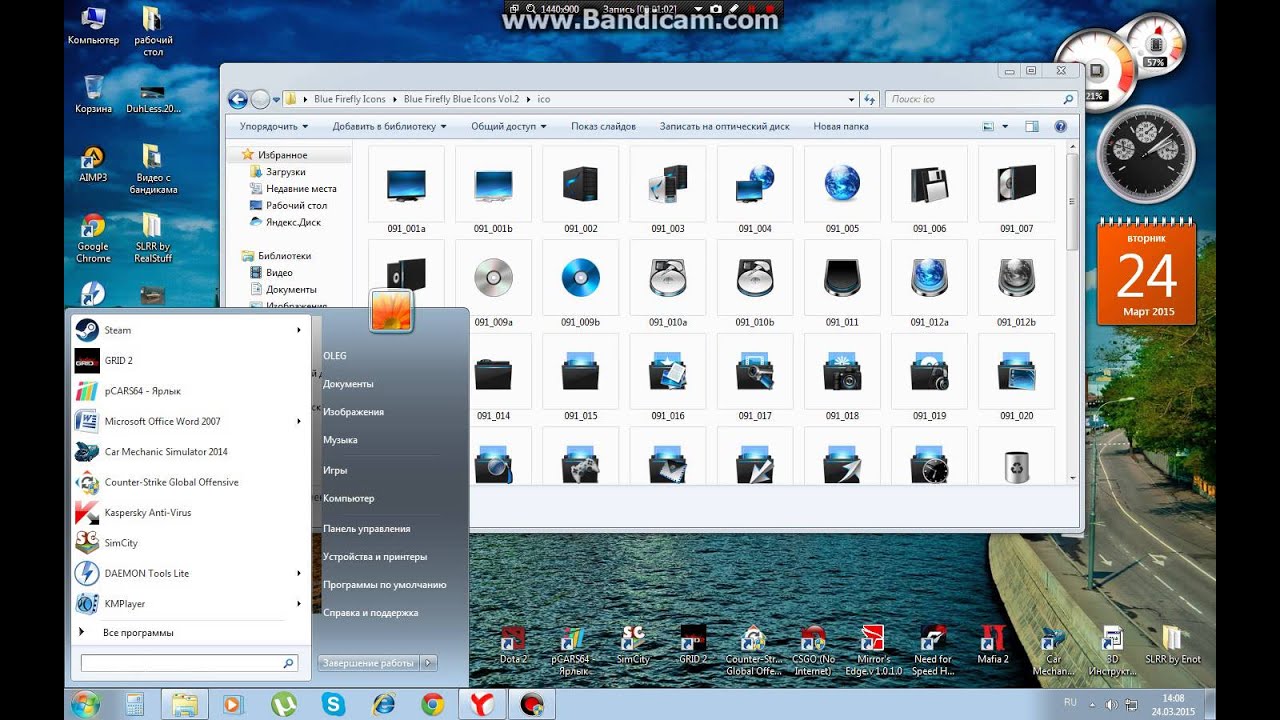Open Добавить в библиотеку dropdown
1280x720 pixels.
click(389, 127)
